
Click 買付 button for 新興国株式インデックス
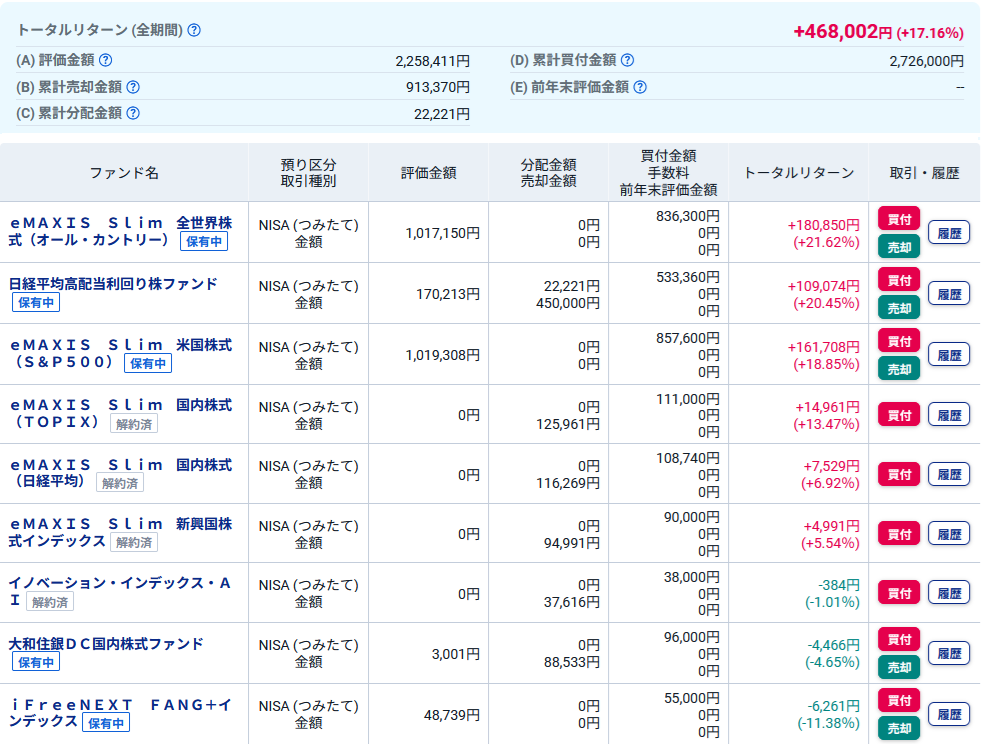899,535
